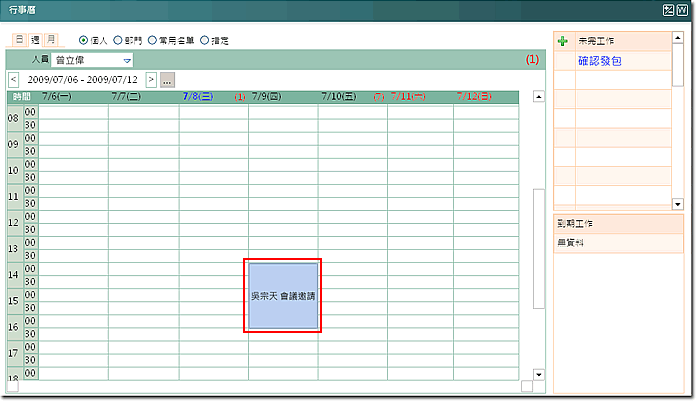Screen dimensions: 700x405
Task: Switch to the 週 week view tab
Action: pyautogui.click(x=35, y=40)
